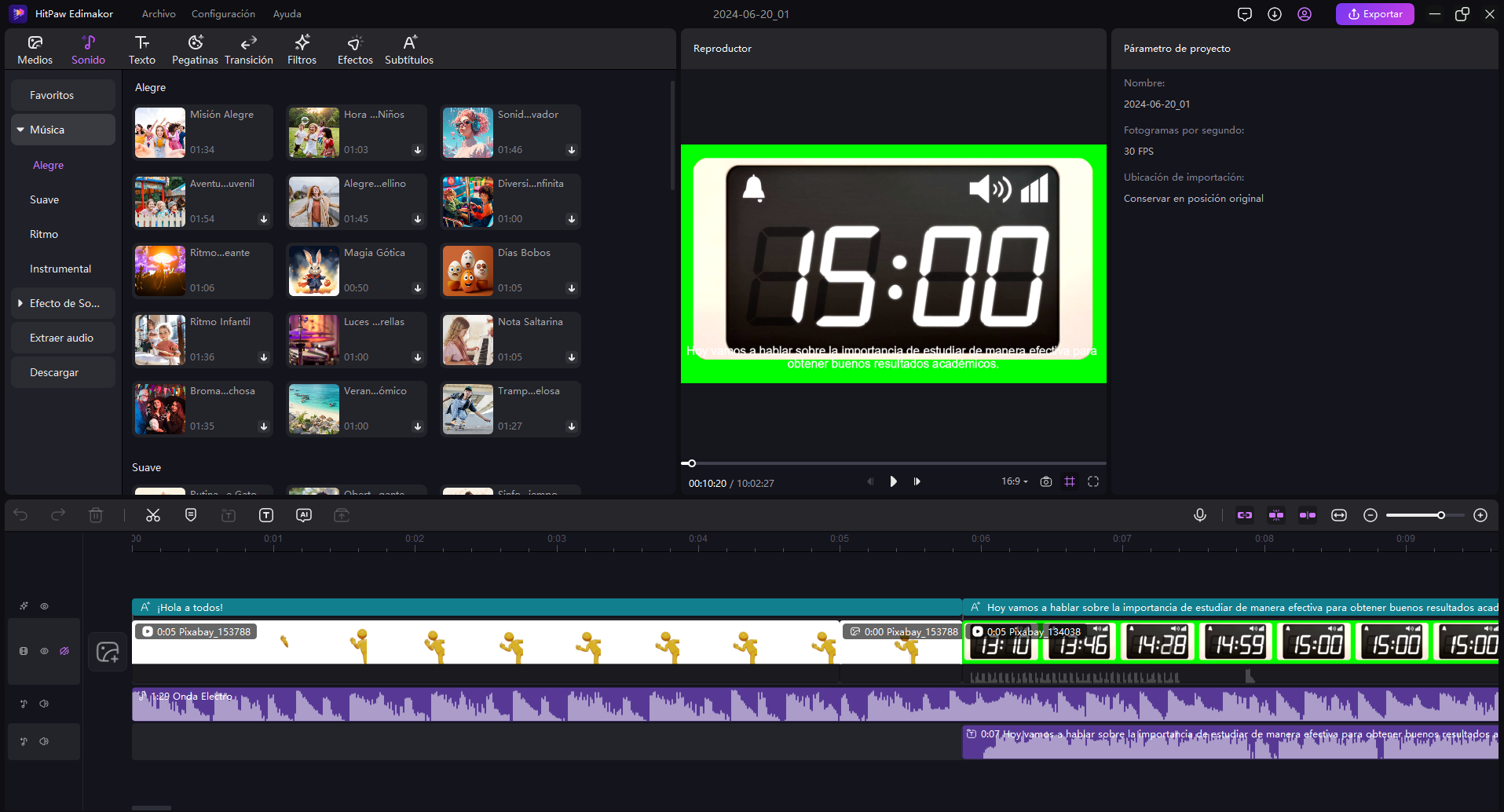
Task: Select the Magia Gótica music thumbnail
Action: click(313, 270)
